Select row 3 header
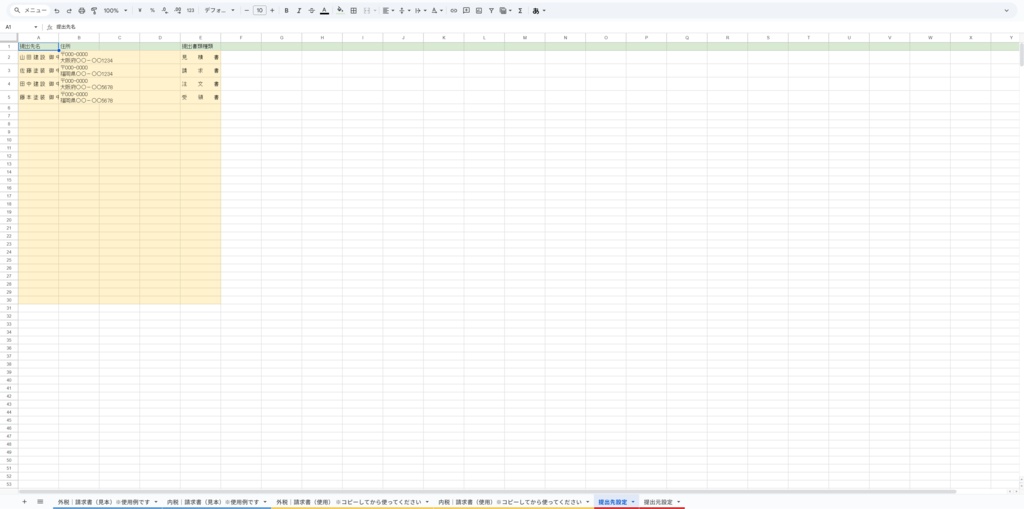Image resolution: width=1024 pixels, height=509 pixels. (9, 71)
